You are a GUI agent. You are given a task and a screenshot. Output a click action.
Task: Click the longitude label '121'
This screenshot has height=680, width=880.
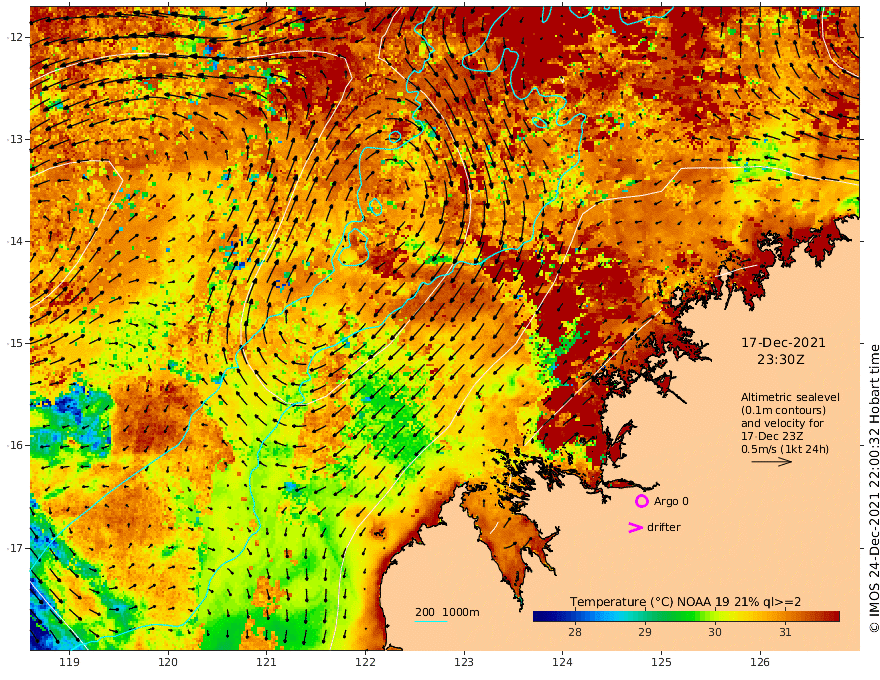pos(267,662)
